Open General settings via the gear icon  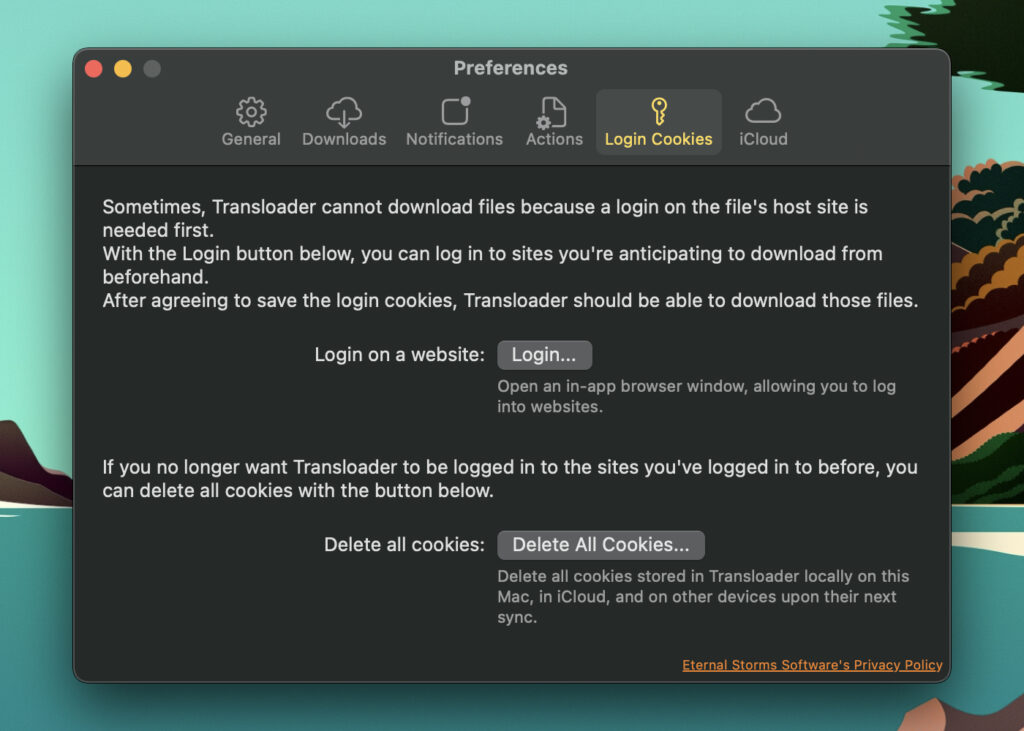250,110
